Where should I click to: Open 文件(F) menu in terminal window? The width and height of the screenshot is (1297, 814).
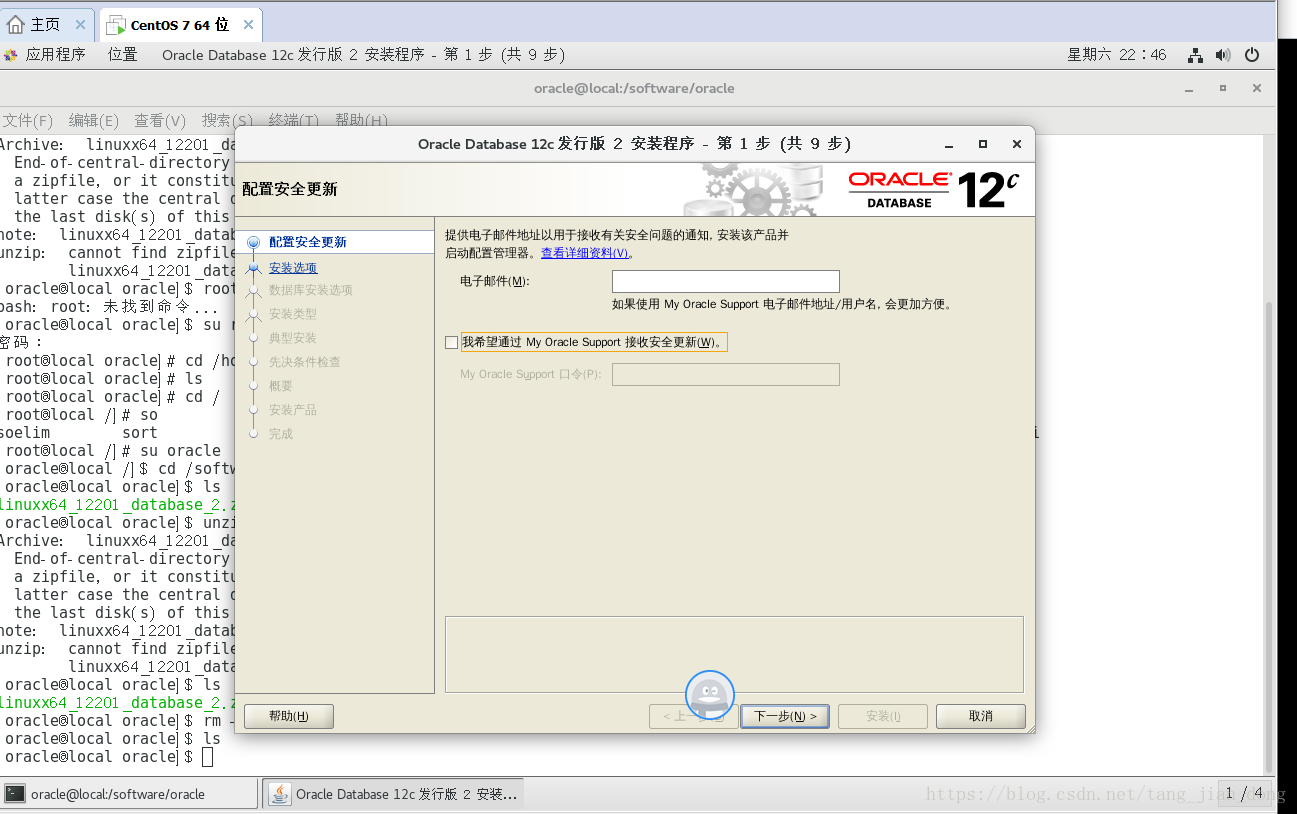(27, 120)
